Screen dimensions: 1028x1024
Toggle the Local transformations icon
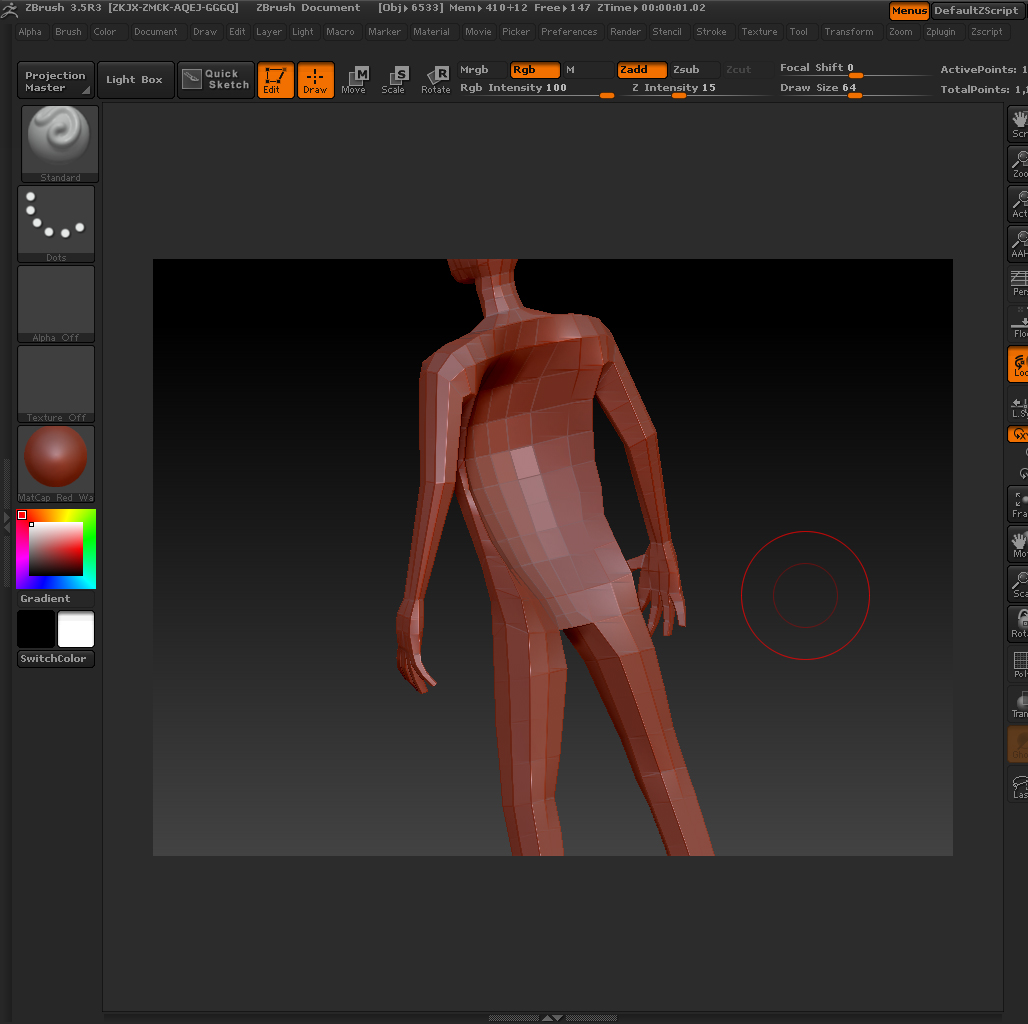[1018, 364]
